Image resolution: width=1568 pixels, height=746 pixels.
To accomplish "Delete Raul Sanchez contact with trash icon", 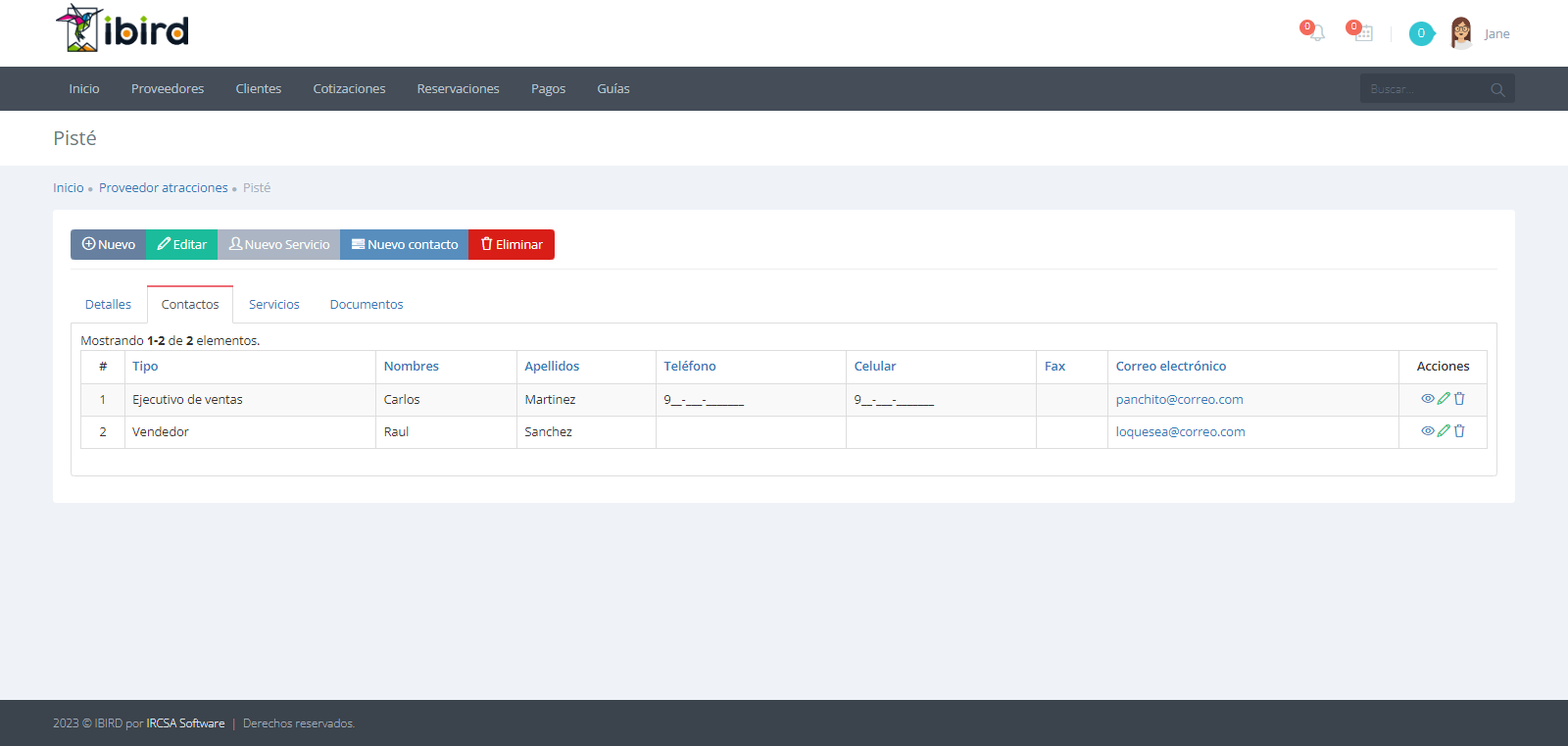I will point(1459,431).
